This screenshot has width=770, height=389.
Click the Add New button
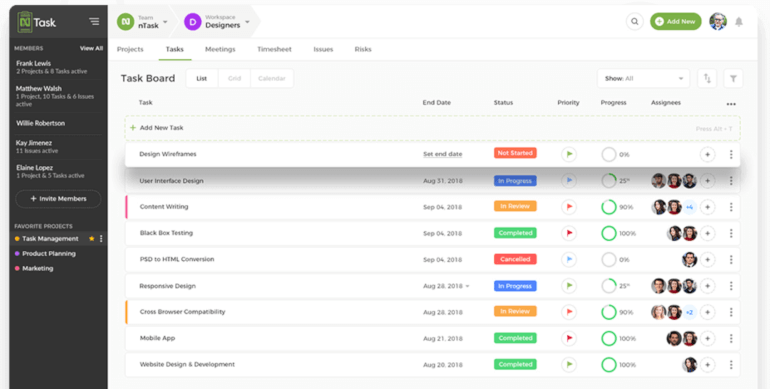[676, 22]
